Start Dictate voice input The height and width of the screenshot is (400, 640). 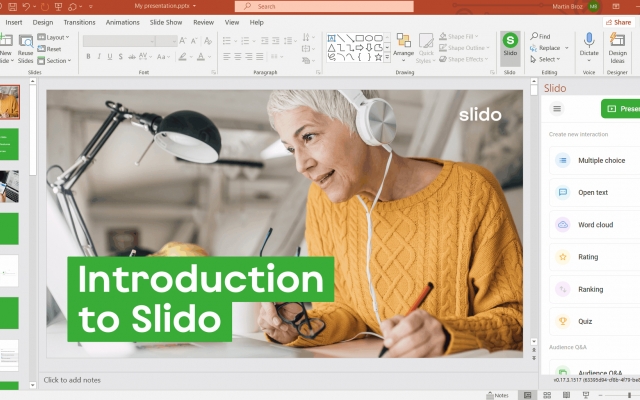589,47
